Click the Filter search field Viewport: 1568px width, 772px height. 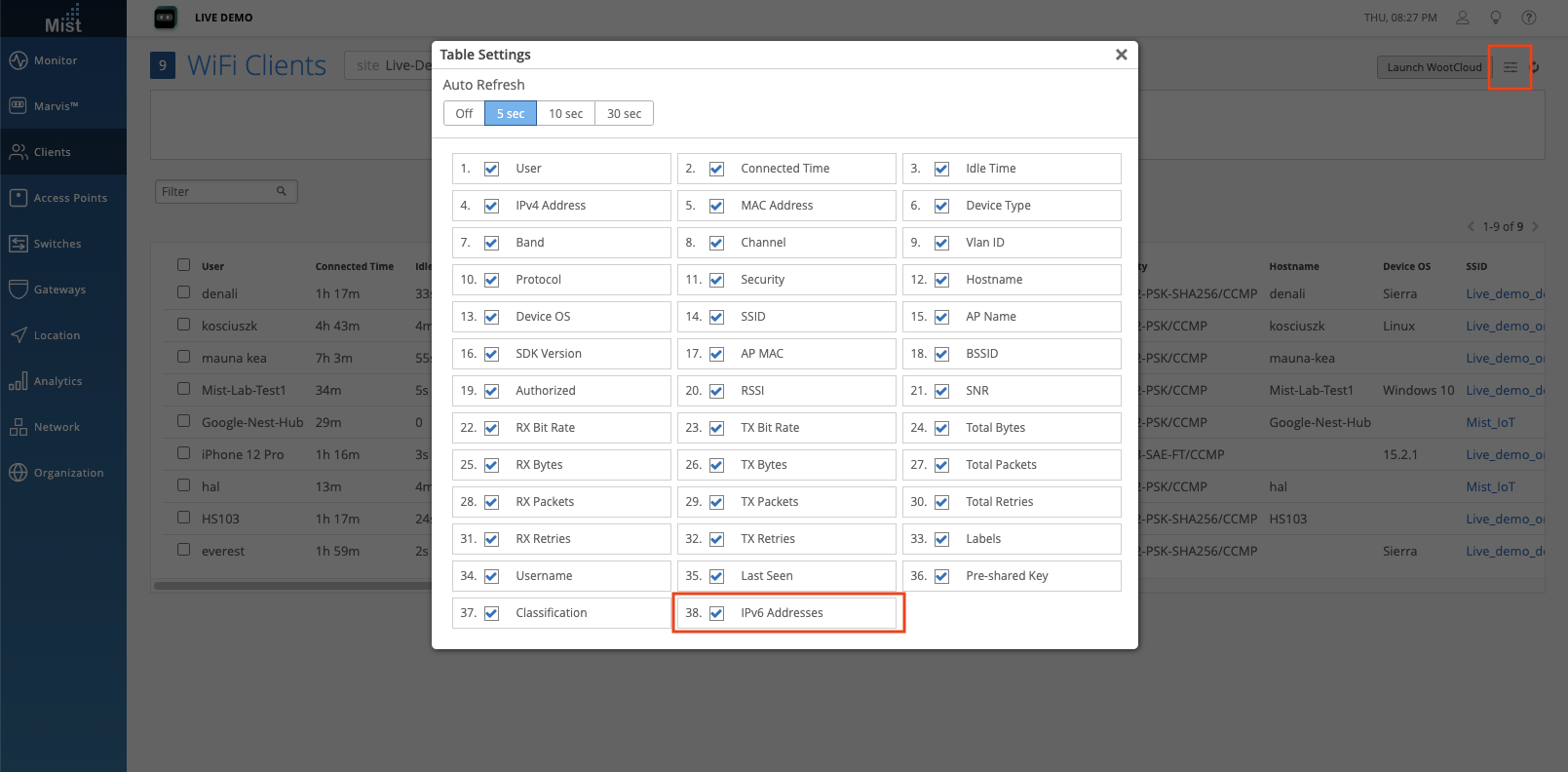(218, 192)
